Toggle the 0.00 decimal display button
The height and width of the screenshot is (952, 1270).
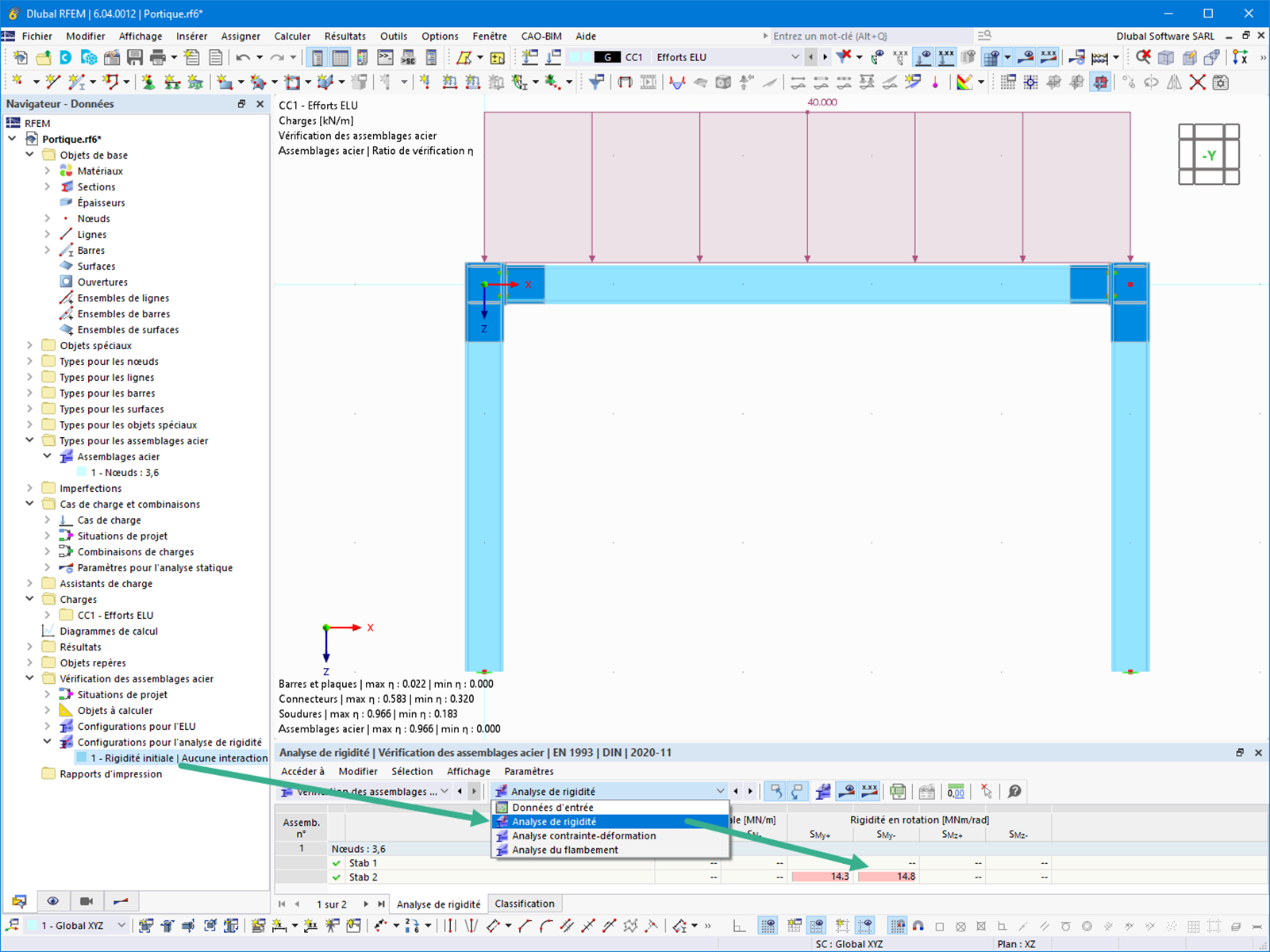pyautogui.click(x=956, y=791)
